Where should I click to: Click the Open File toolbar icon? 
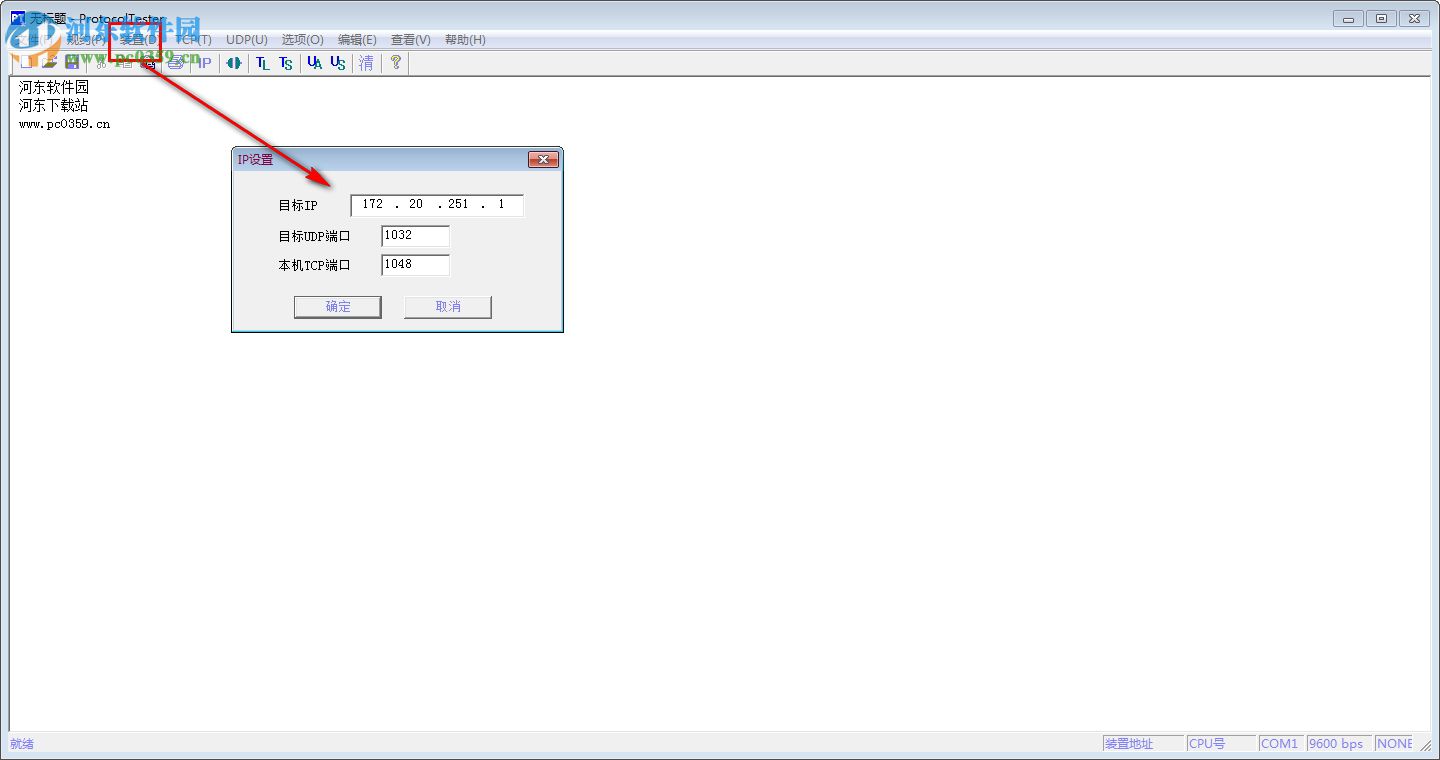point(48,62)
